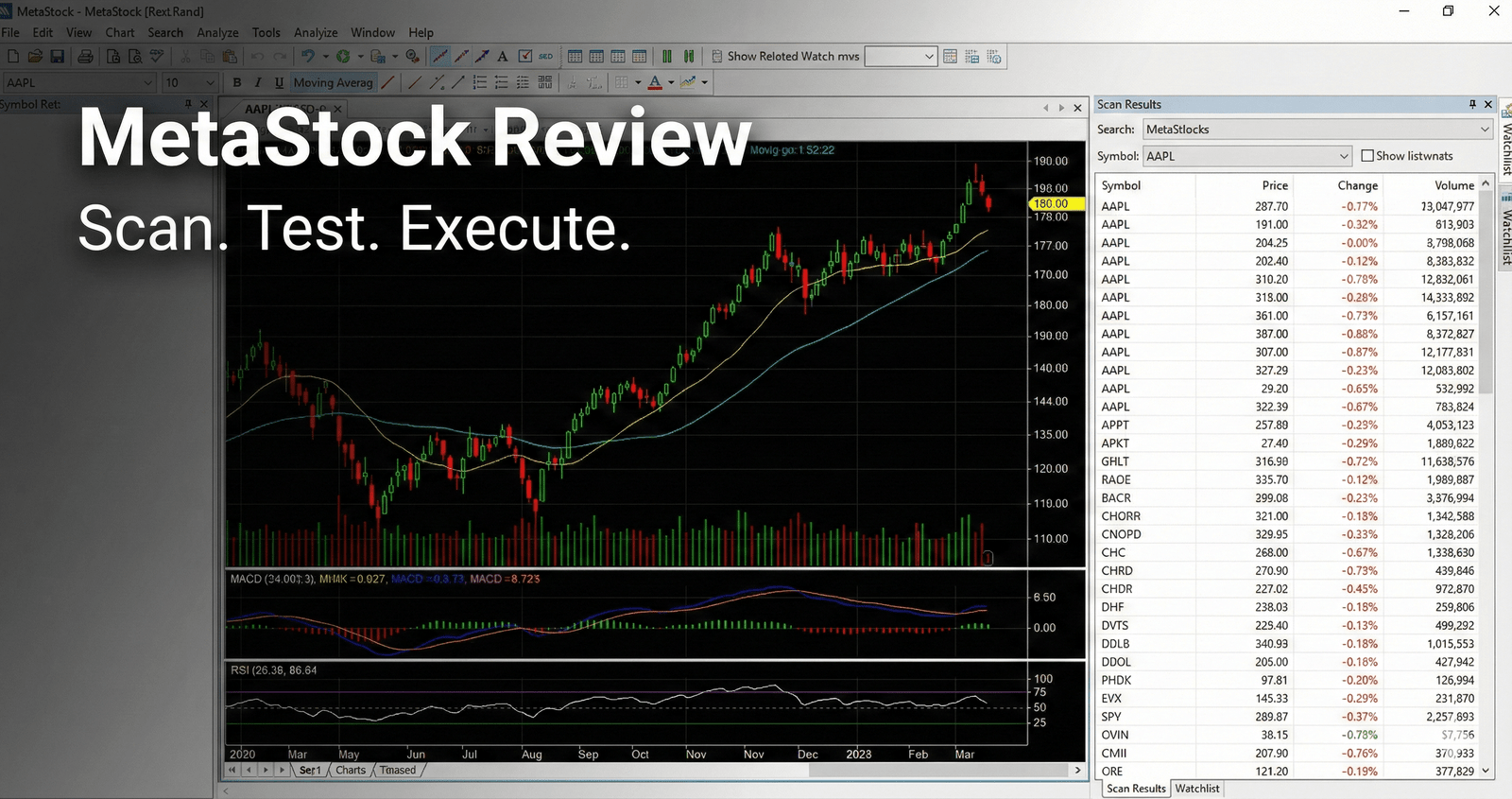The image size is (1512, 799).
Task: Open the Tools menu
Action: point(266,32)
